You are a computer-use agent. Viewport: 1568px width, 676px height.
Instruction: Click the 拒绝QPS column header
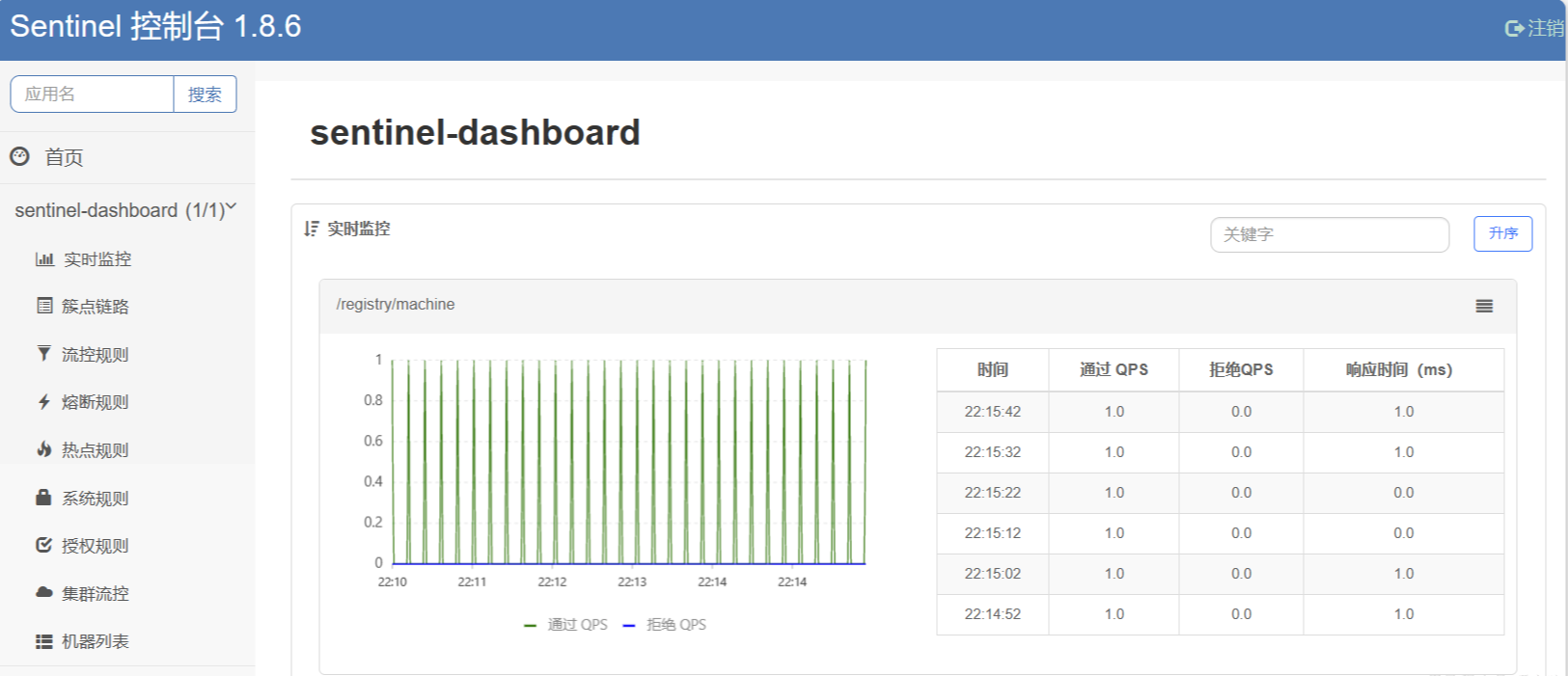point(1241,369)
